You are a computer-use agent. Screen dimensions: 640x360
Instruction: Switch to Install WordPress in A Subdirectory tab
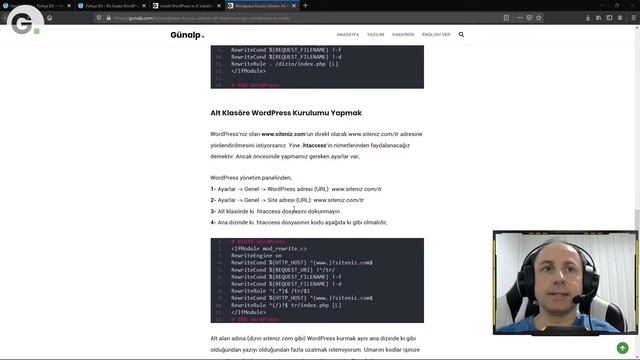coord(187,6)
